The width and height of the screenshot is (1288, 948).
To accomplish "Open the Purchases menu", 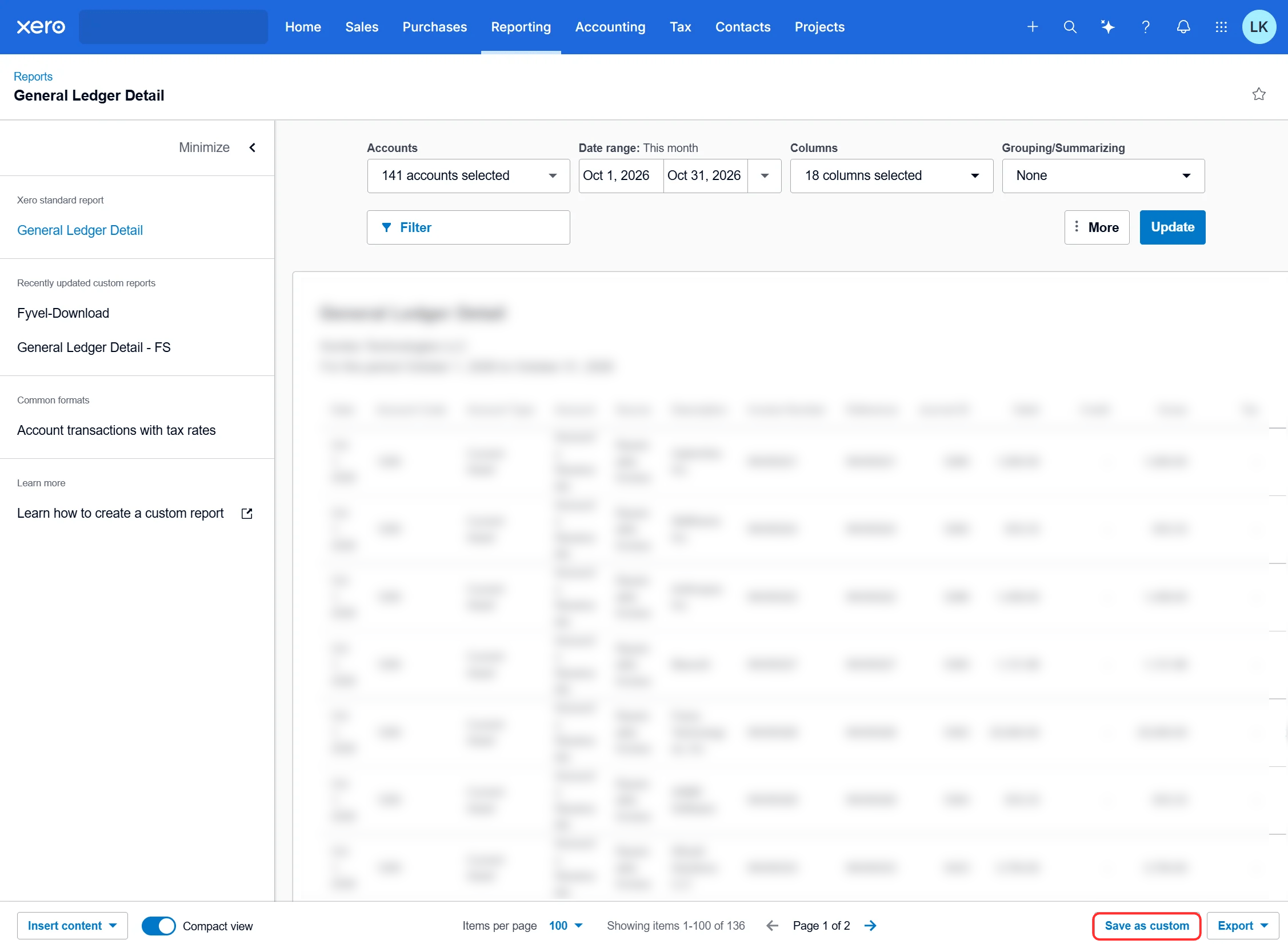I will click(434, 27).
